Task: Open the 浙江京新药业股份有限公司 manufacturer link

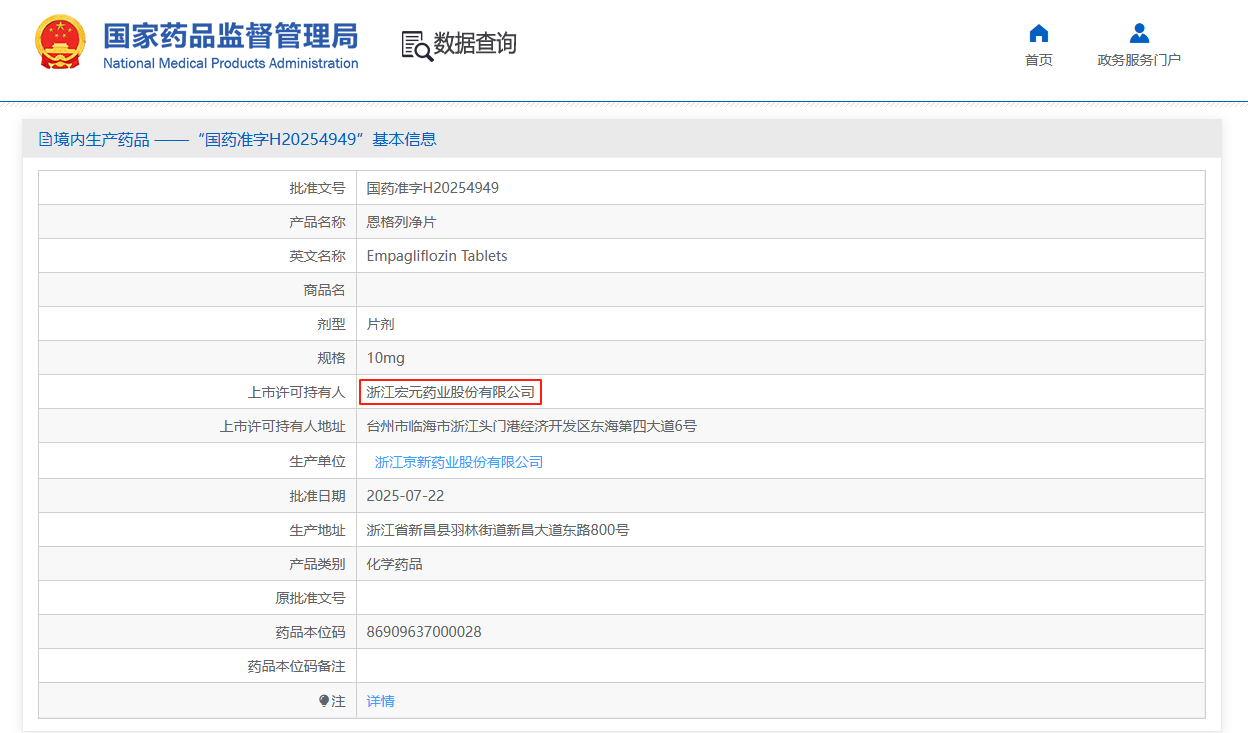Action: coord(459,462)
